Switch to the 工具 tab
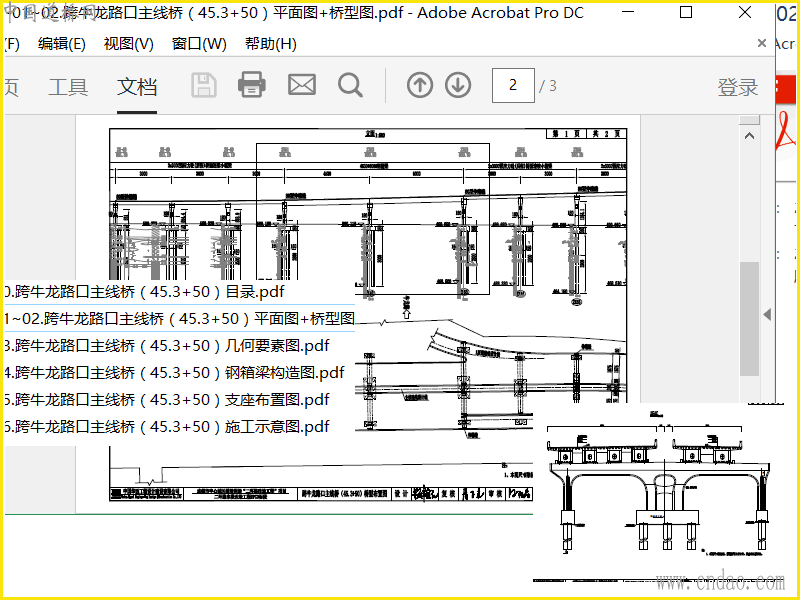Viewport: 800px width, 600px height. click(68, 87)
